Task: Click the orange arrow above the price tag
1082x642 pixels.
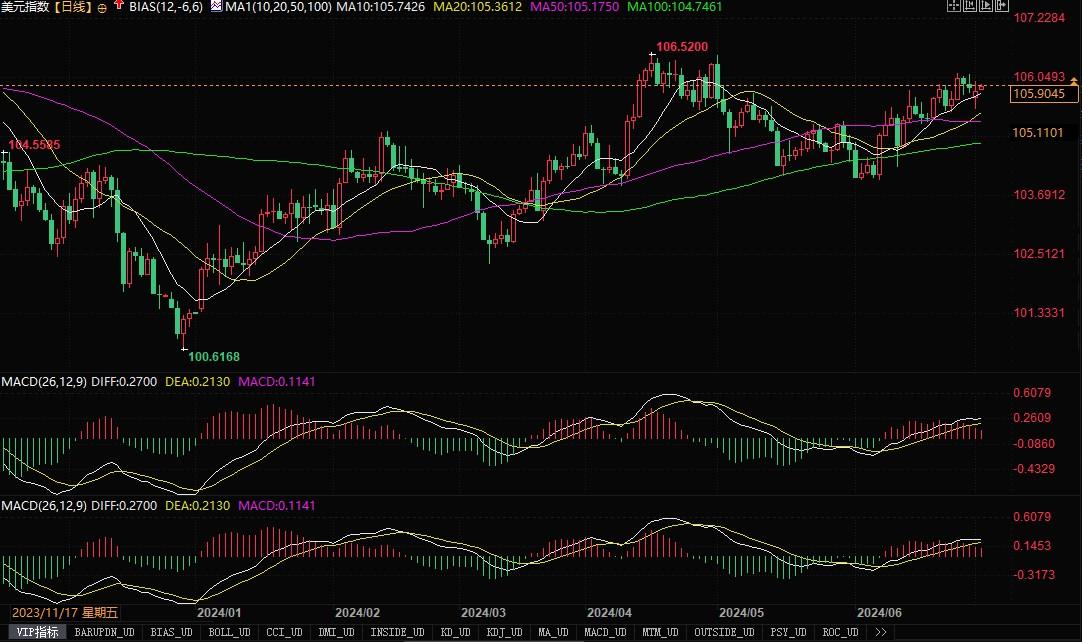Action: pyautogui.click(x=1073, y=82)
